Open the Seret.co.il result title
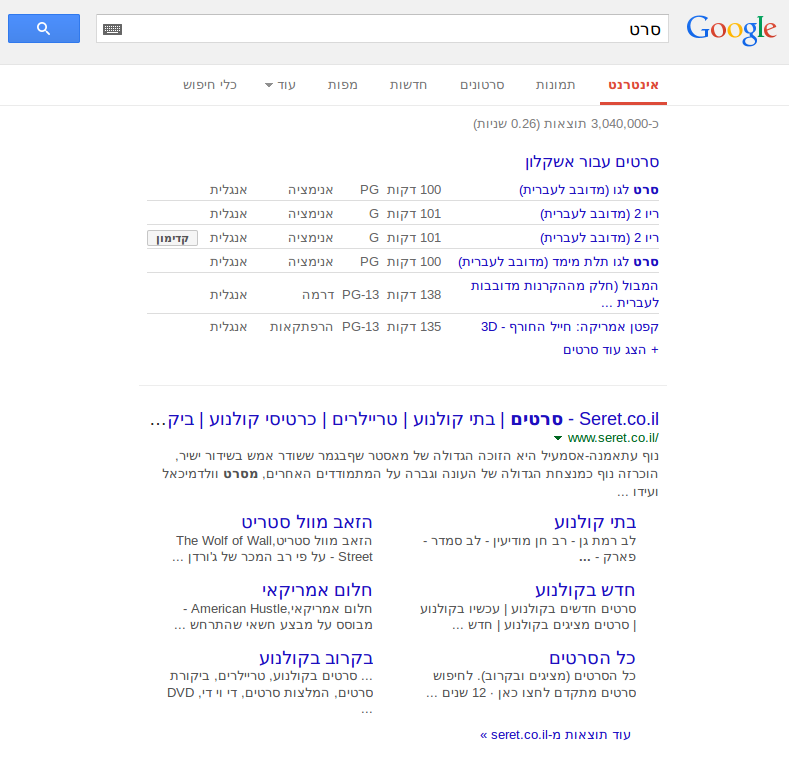 405,419
